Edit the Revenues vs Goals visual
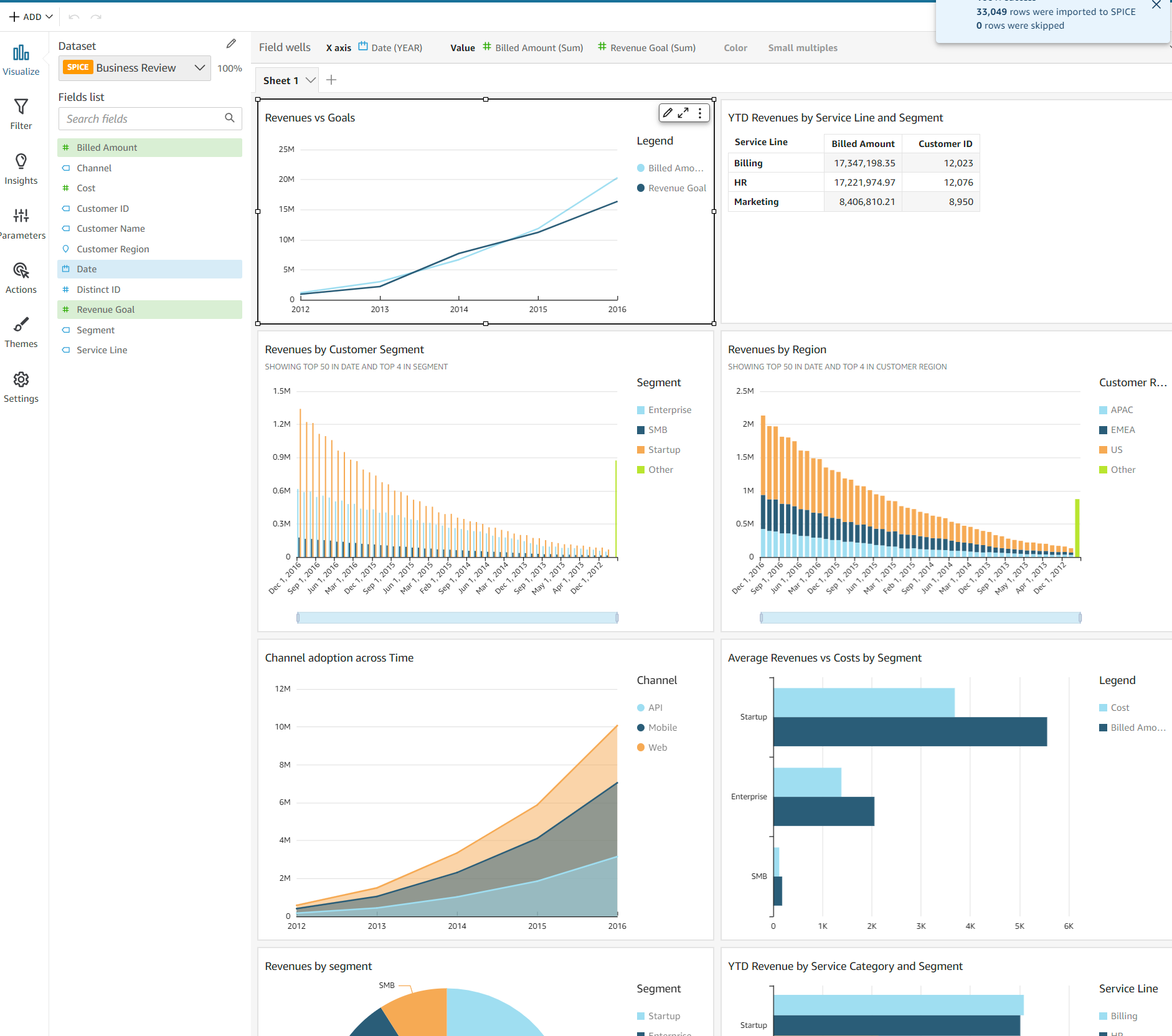The height and width of the screenshot is (1036, 1172). click(668, 113)
